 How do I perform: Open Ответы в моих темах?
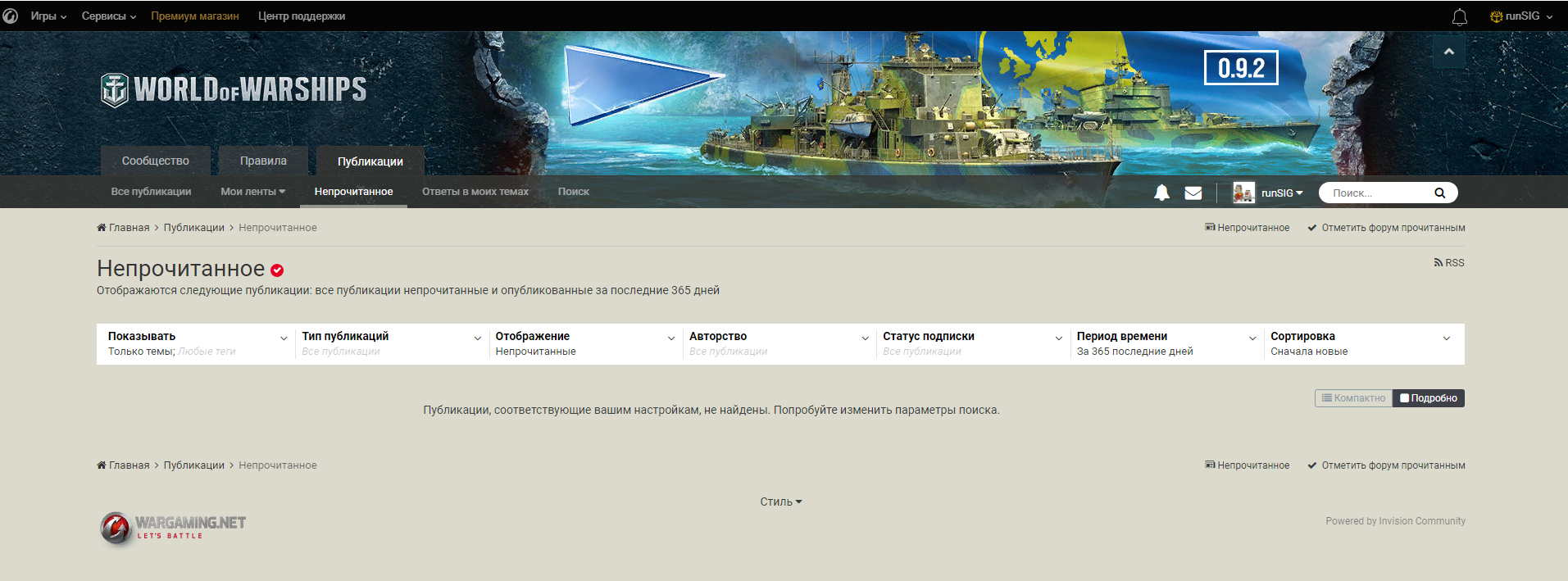pyautogui.click(x=475, y=192)
